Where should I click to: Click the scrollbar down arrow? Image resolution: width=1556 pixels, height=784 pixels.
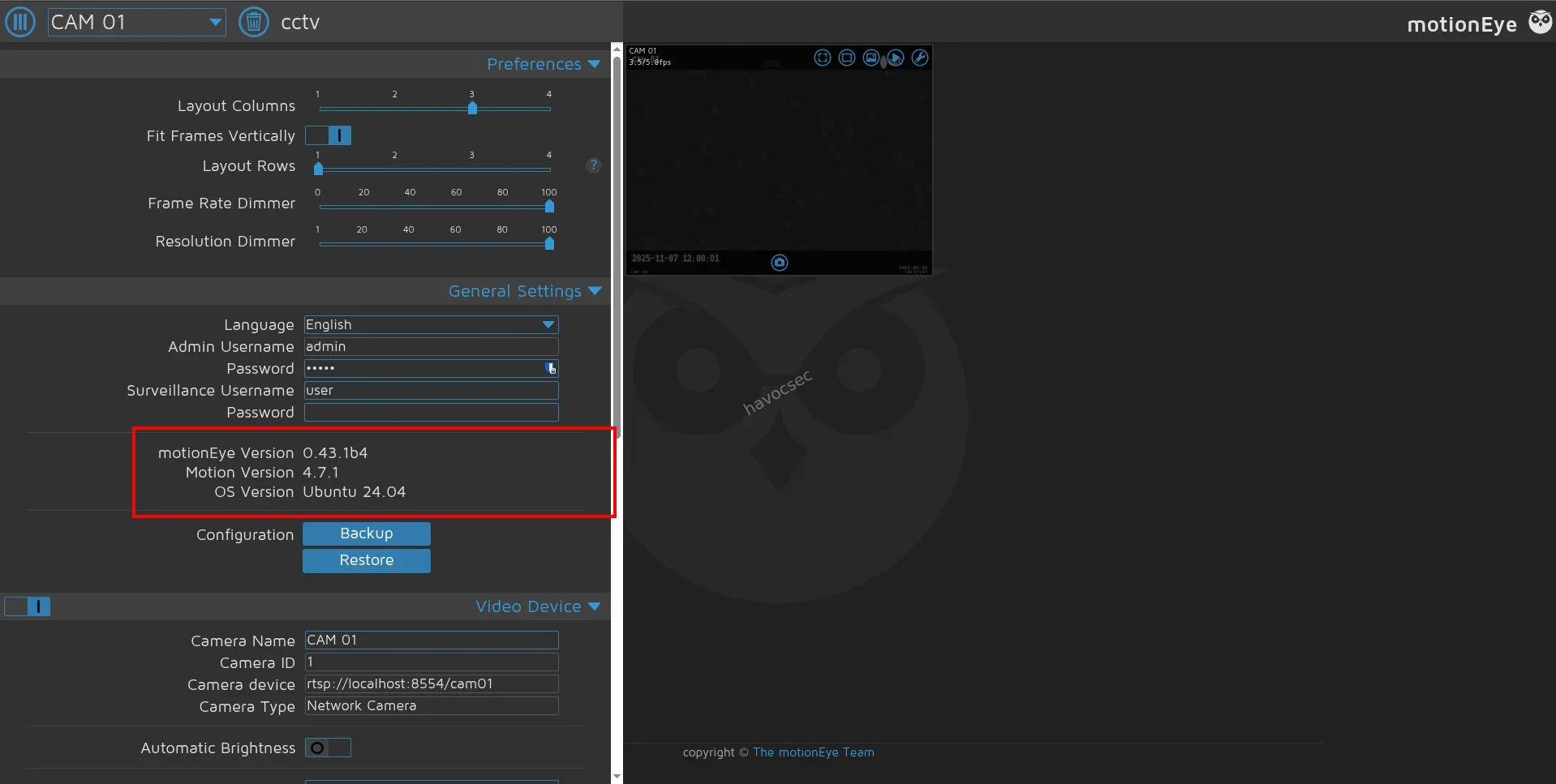[617, 777]
